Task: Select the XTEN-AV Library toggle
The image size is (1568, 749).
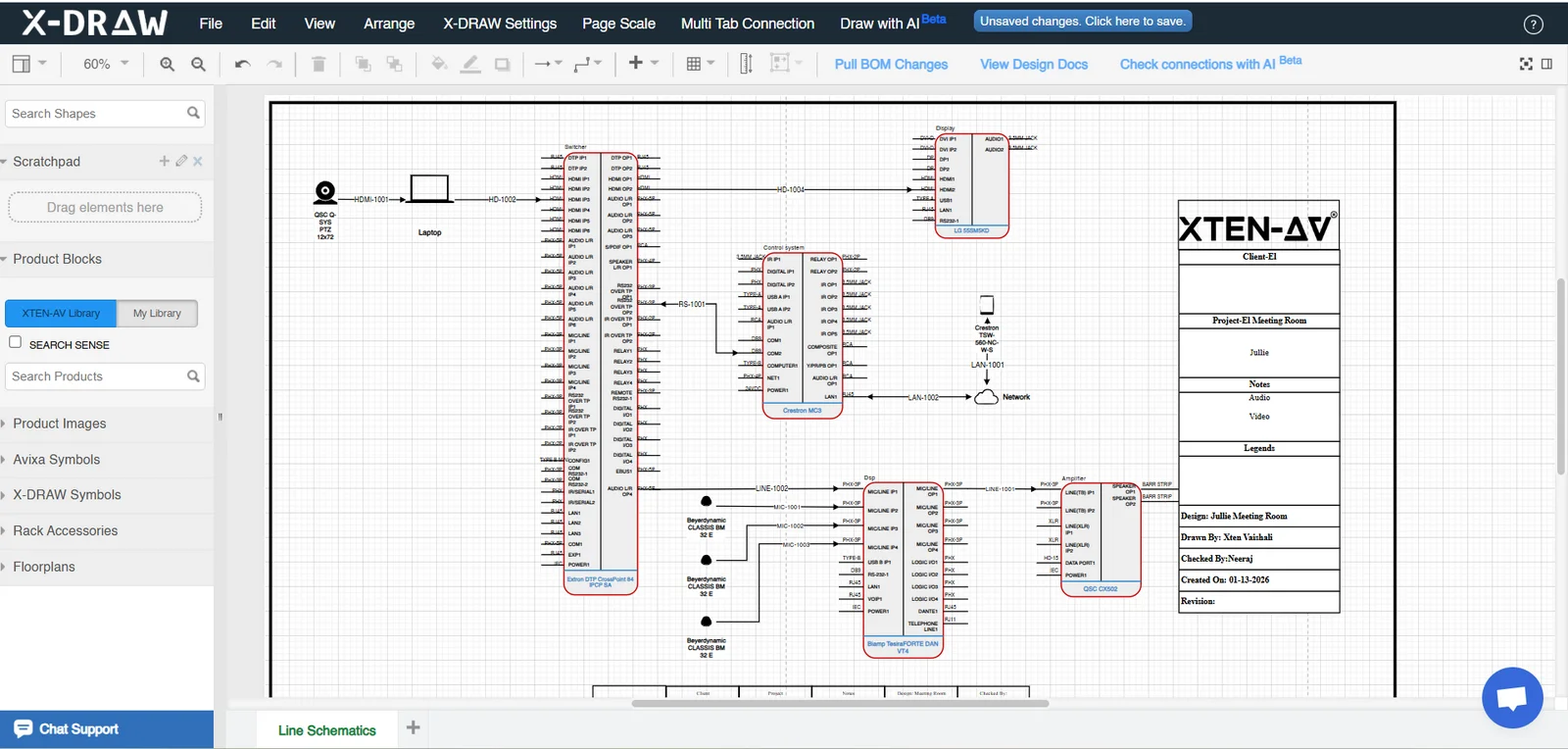Action: click(x=61, y=313)
